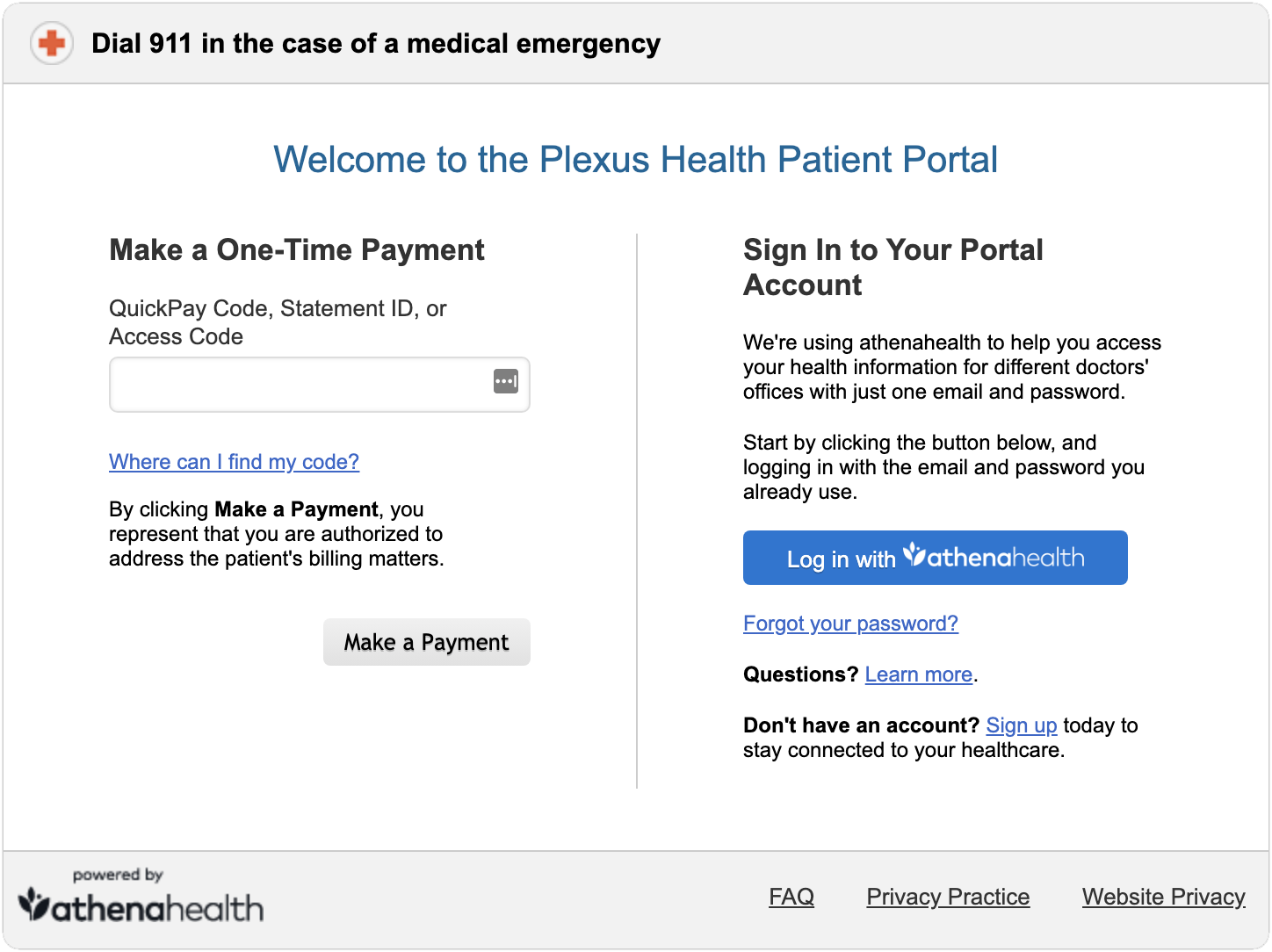This screenshot has width=1272, height=952.
Task: Open the FAQ footer link
Action: pyautogui.click(x=791, y=897)
